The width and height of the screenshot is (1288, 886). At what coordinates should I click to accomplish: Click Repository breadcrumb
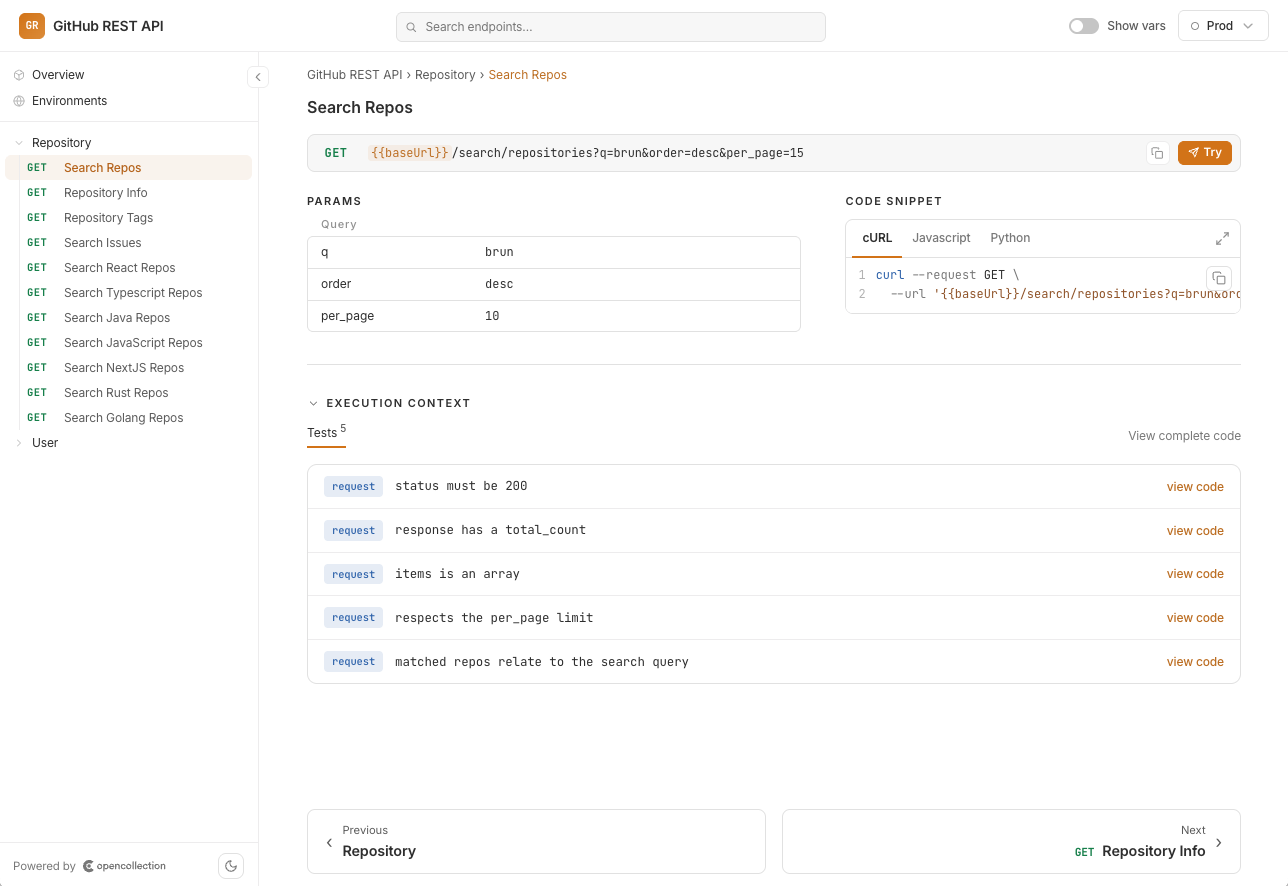[x=445, y=75]
